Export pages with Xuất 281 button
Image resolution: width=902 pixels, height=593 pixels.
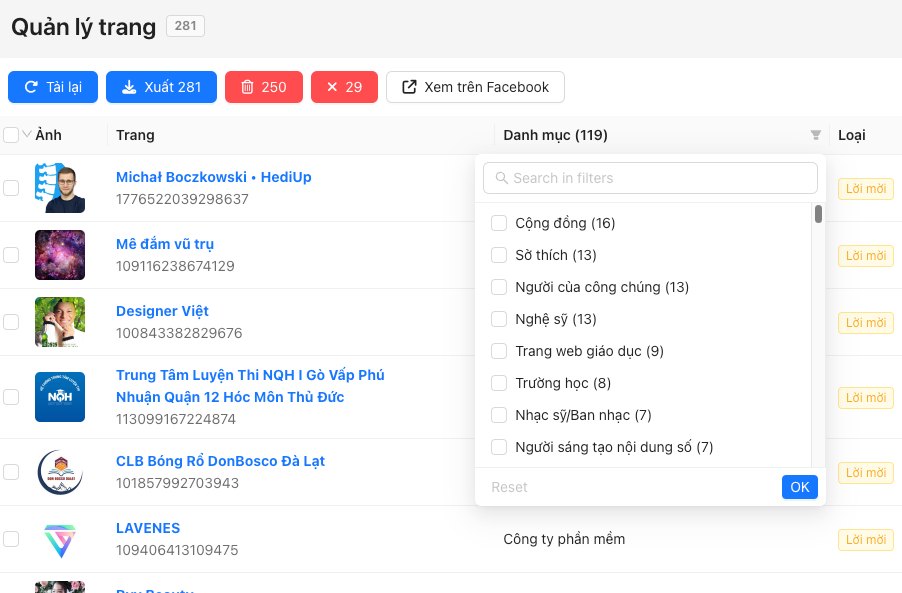click(161, 87)
